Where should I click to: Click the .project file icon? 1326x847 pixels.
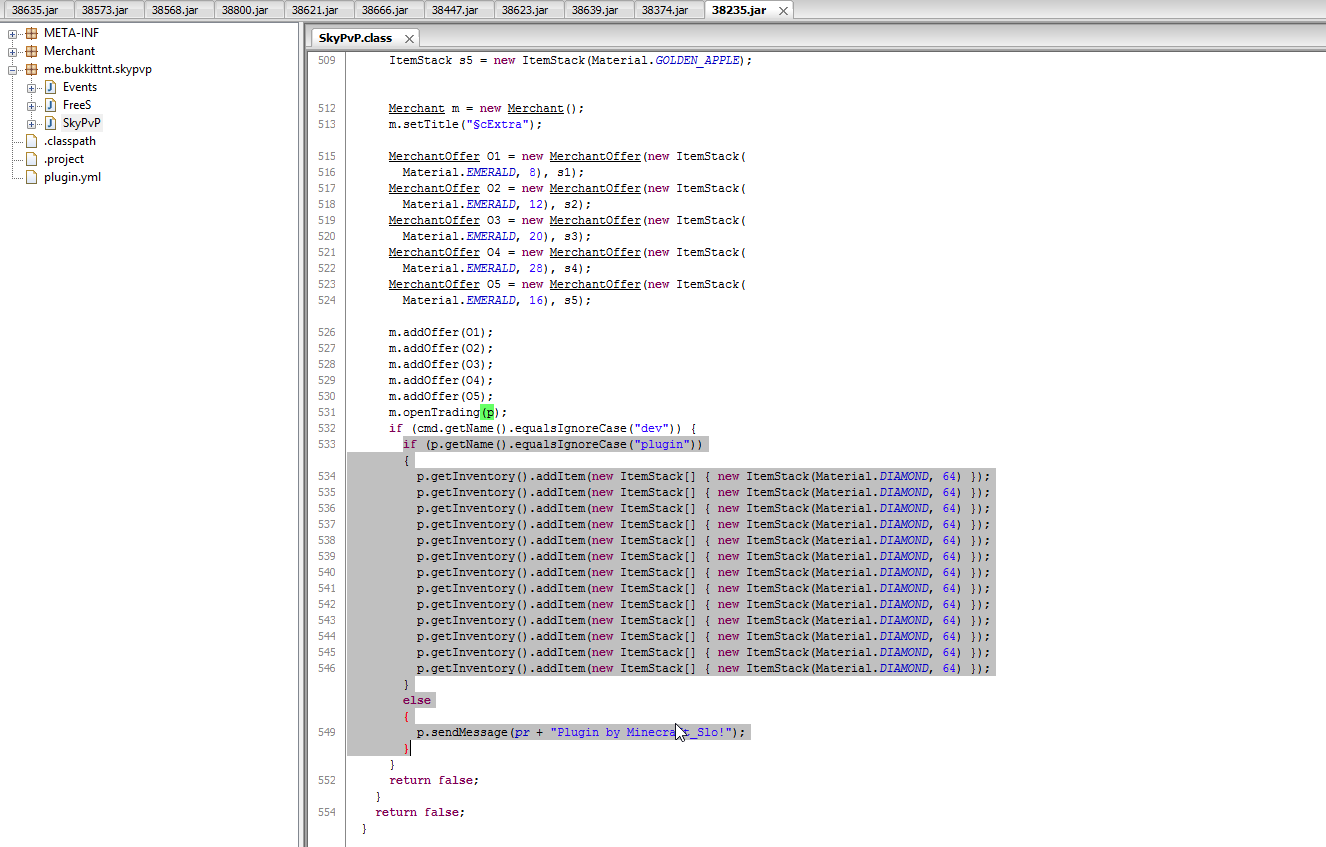click(31, 159)
